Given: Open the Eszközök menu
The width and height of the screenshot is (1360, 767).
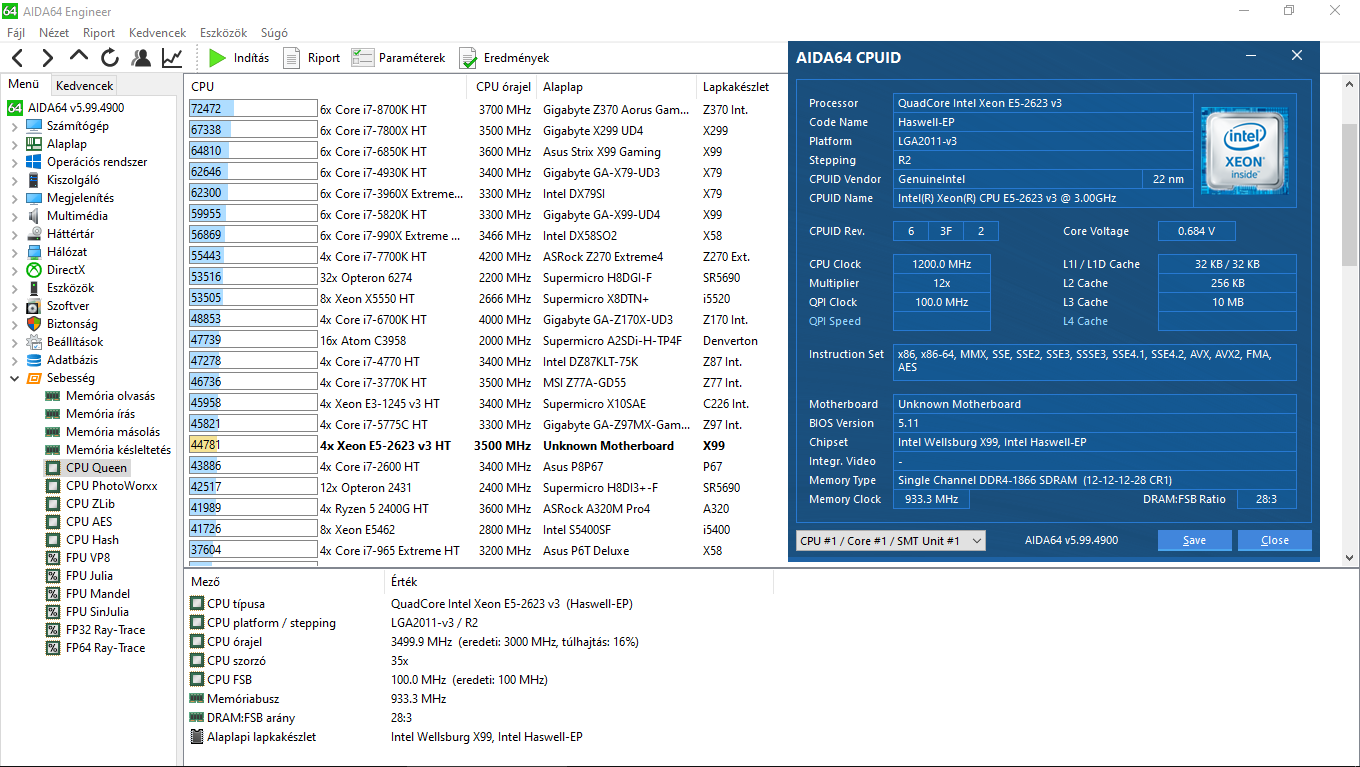Looking at the screenshot, I should tap(225, 33).
